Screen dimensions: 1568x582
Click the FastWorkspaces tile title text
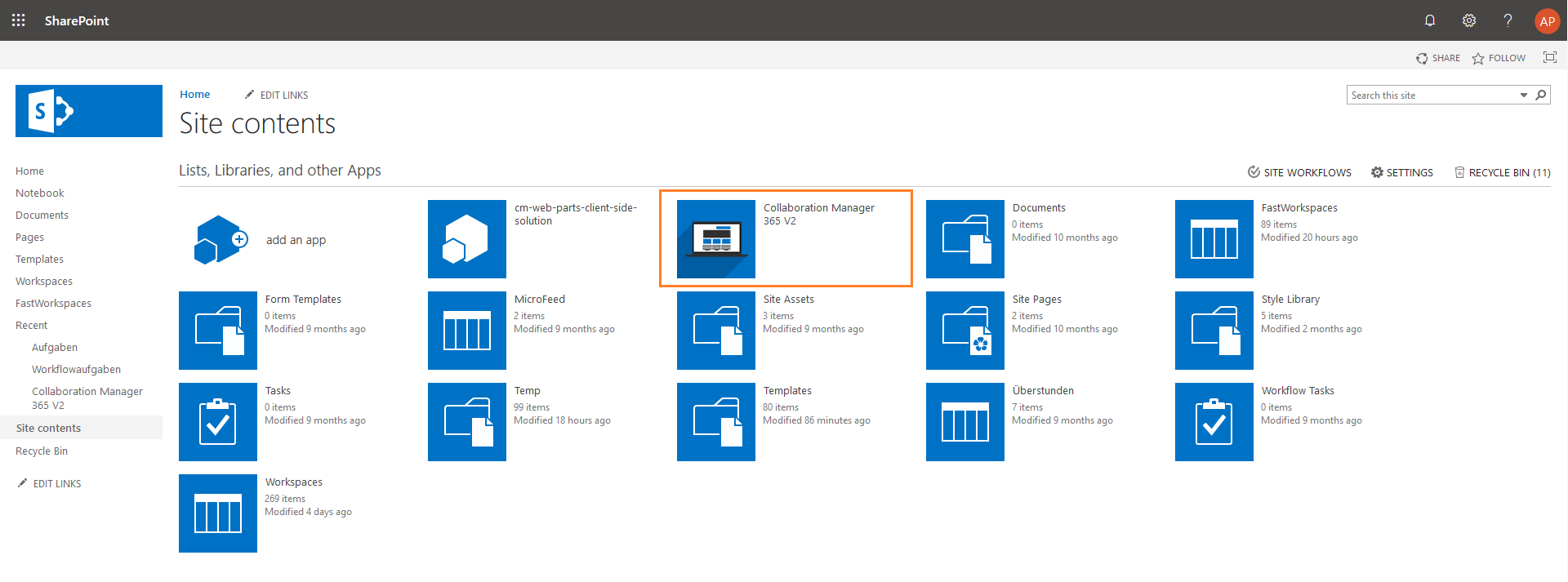[1299, 208]
